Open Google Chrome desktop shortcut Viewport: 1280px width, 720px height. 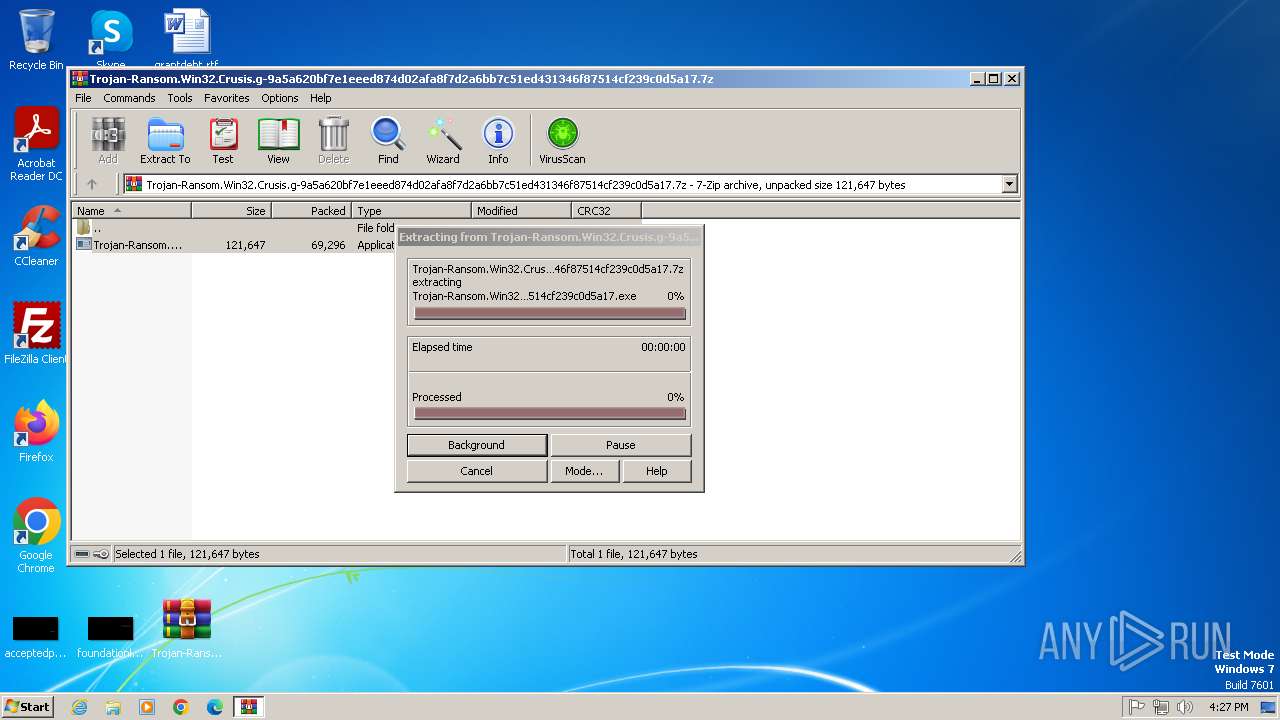[36, 536]
